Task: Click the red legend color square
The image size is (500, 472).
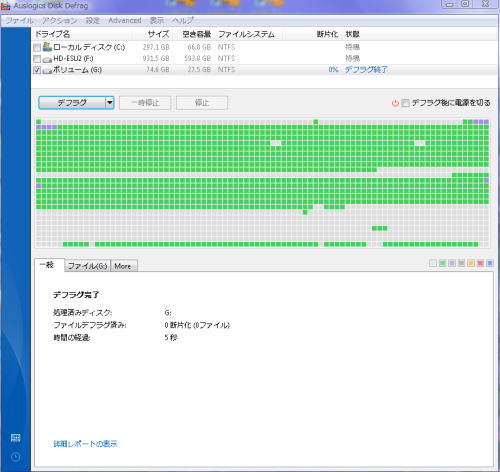Action: [x=480, y=263]
